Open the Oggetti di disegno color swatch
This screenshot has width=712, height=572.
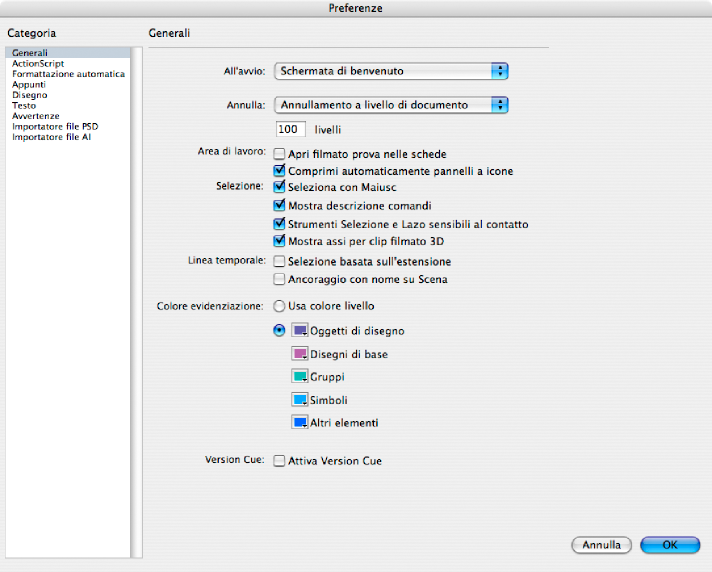click(x=300, y=330)
